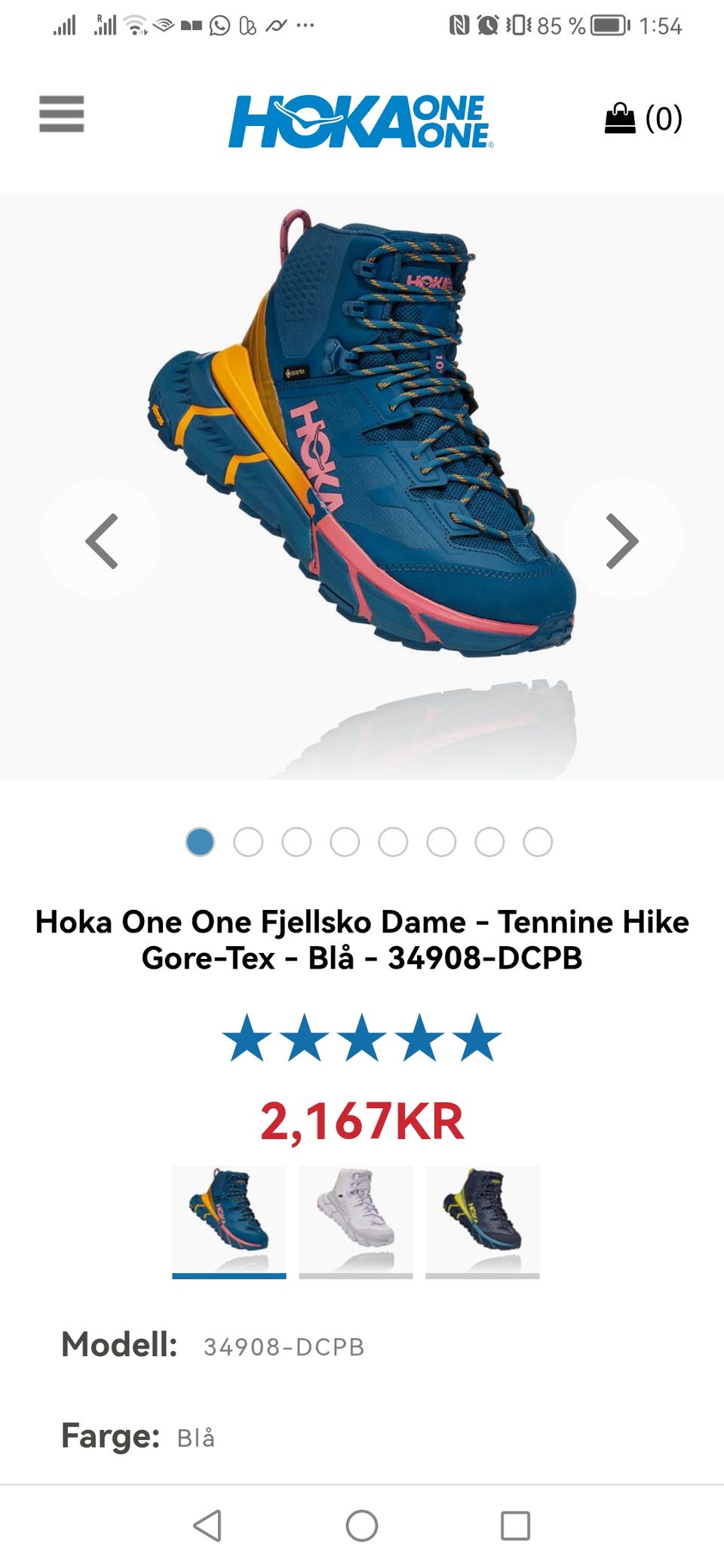Open the five-star rating reviews

coord(362,1038)
